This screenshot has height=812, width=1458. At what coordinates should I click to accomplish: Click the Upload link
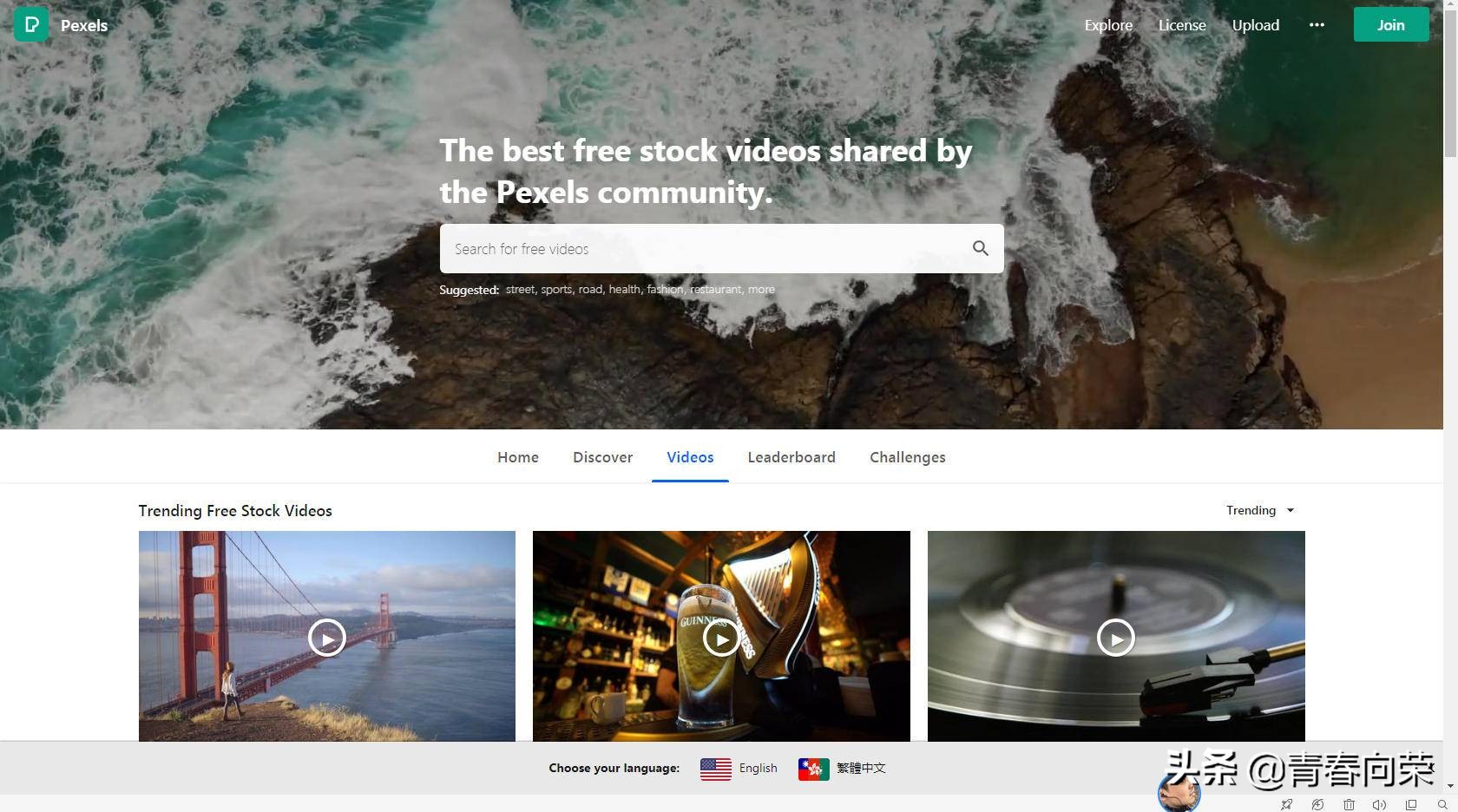point(1256,25)
